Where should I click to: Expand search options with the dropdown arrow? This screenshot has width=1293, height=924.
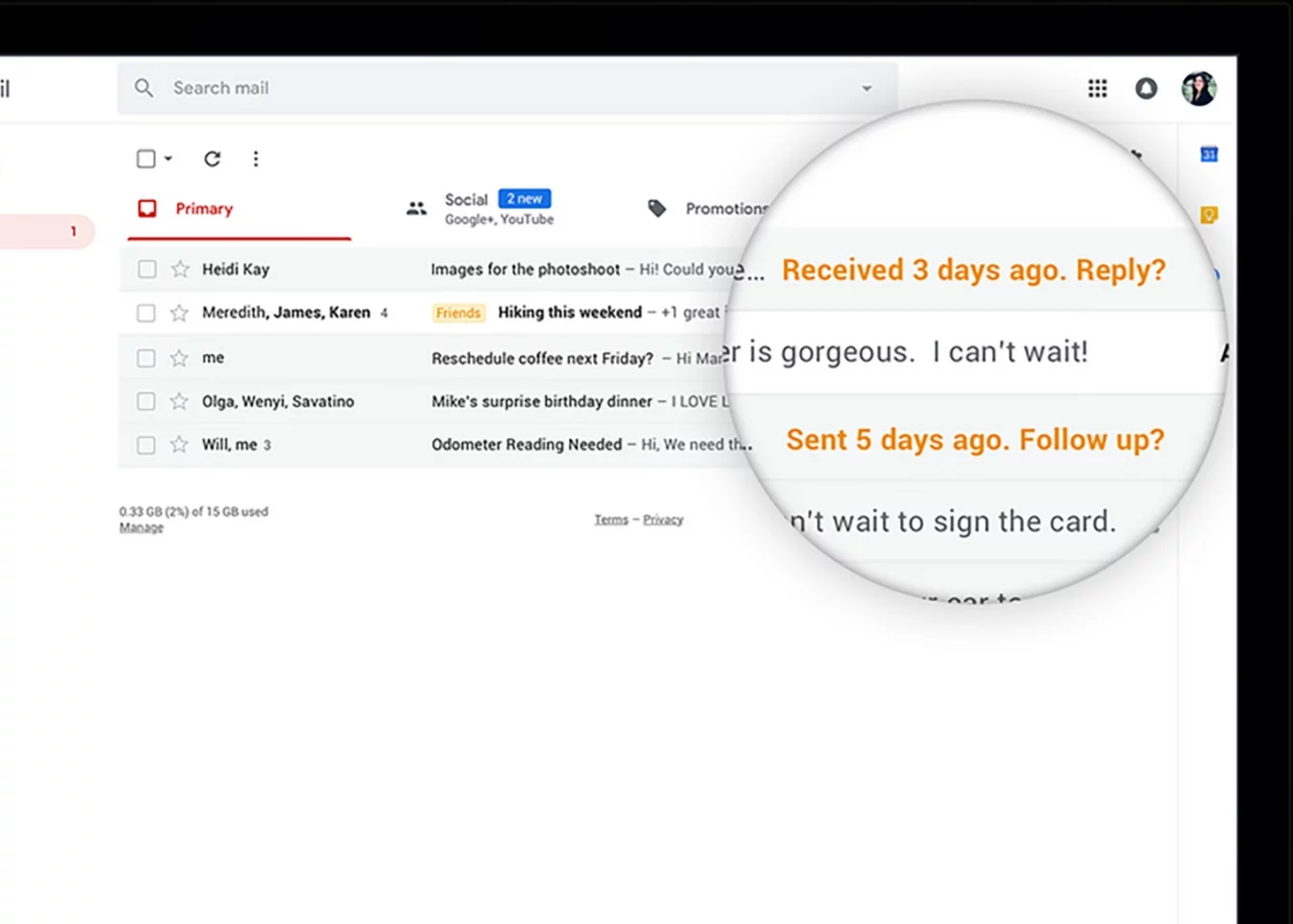(866, 88)
